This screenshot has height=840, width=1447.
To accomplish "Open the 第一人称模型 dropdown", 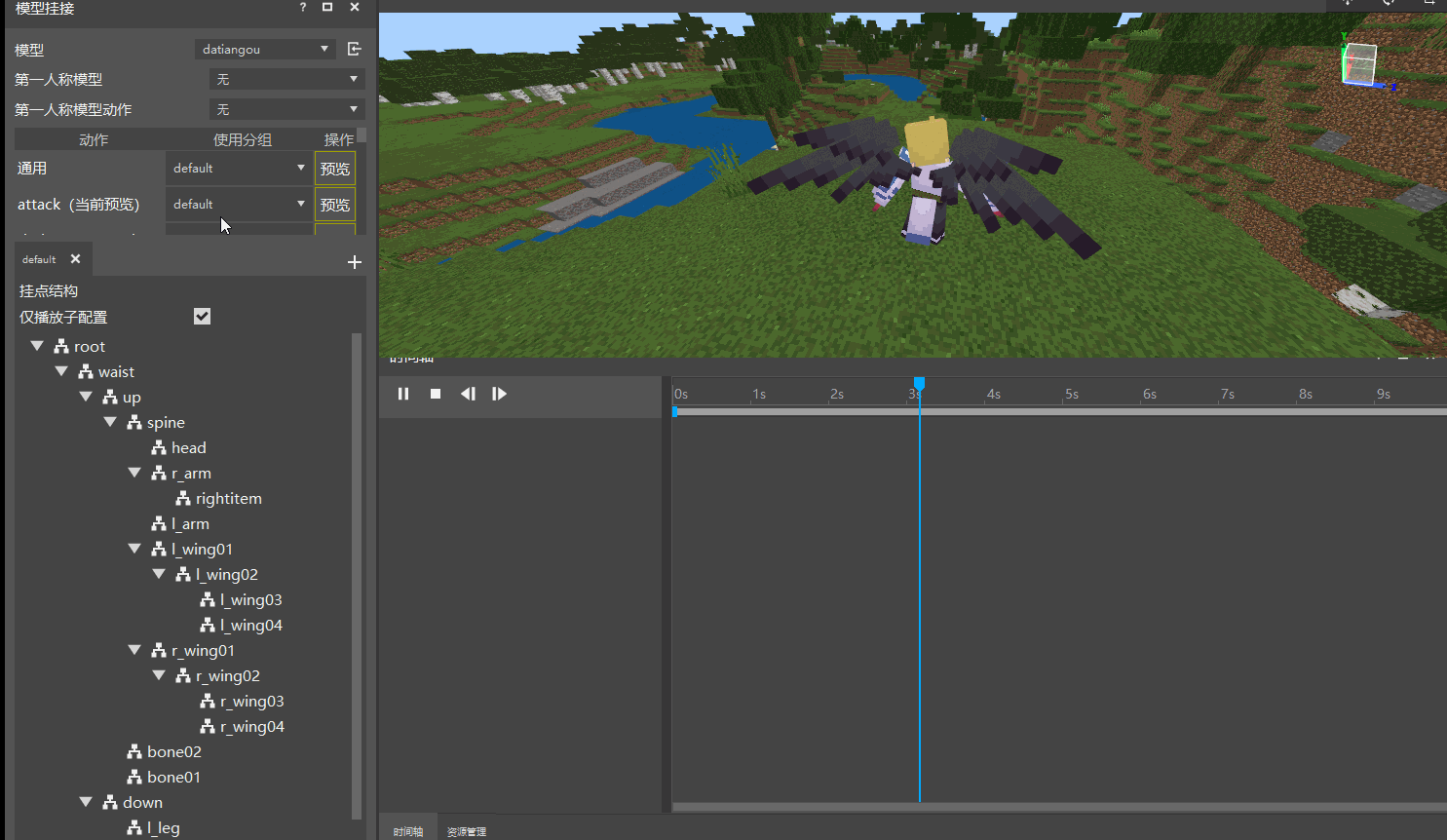I will tap(287, 79).
